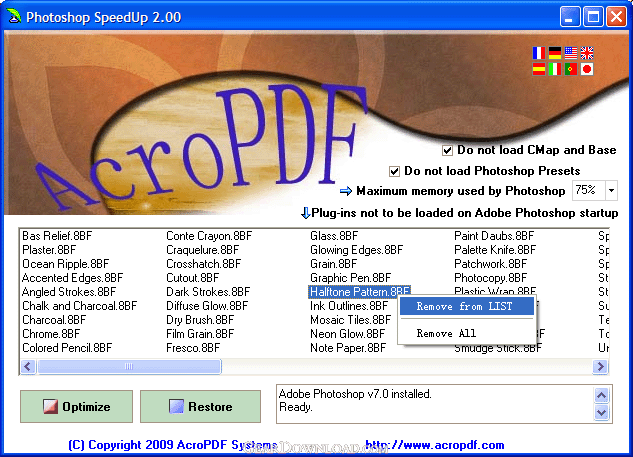Minimize the Photoshop SpeedUp window
The height and width of the screenshot is (457, 633).
tap(570, 17)
